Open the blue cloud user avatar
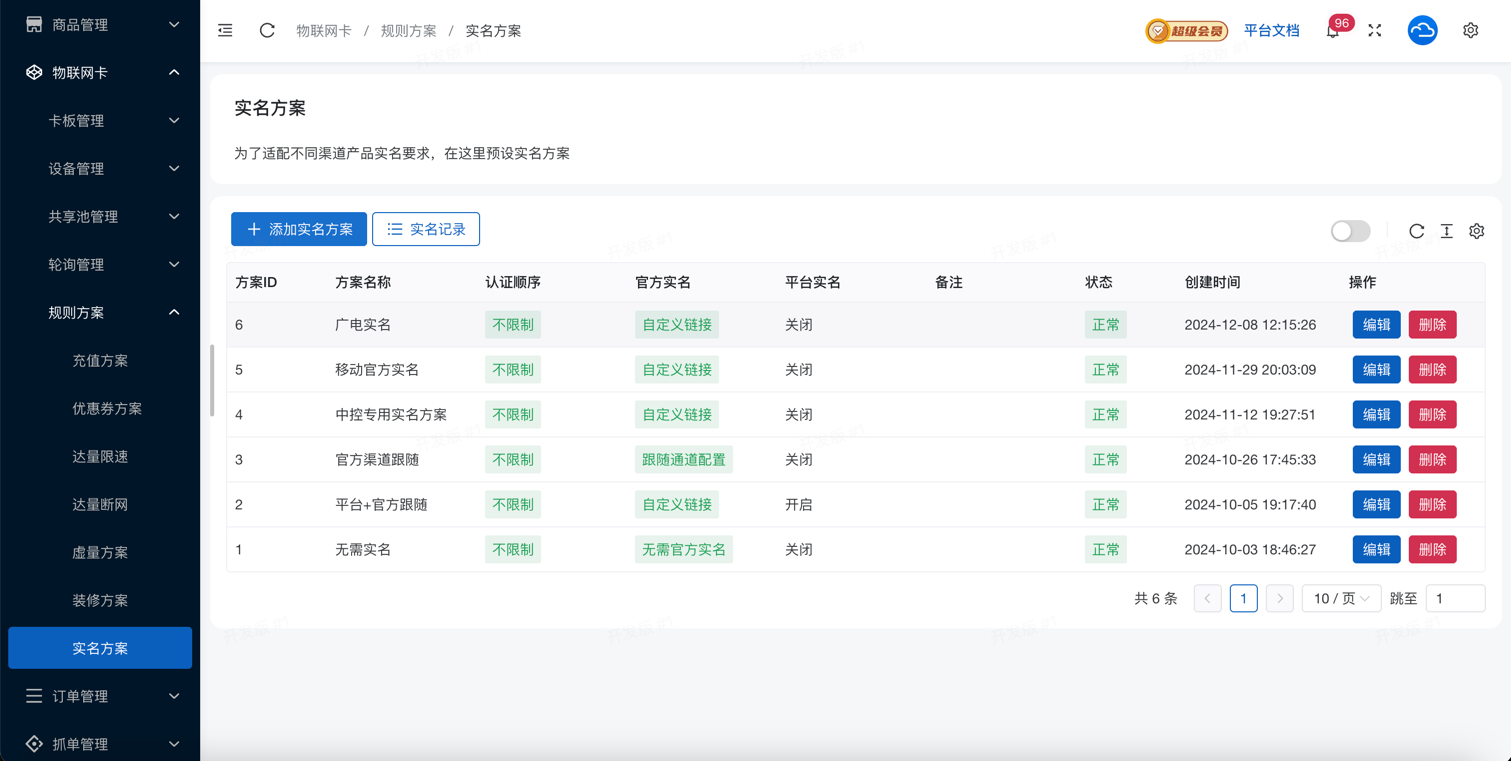 tap(1422, 31)
